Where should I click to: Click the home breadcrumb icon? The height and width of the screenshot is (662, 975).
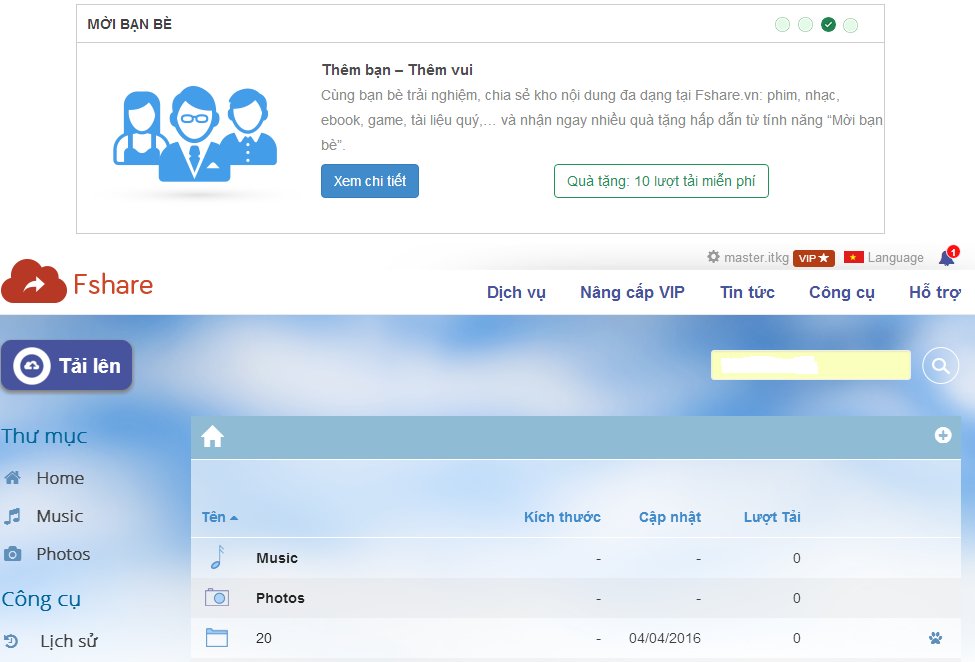click(212, 436)
